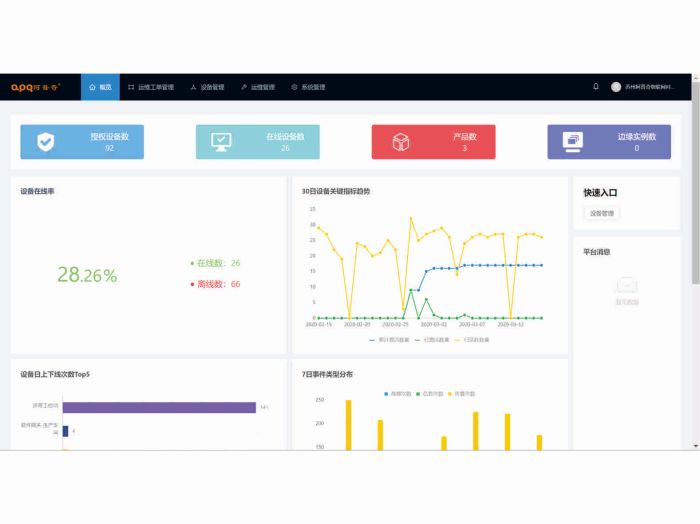This screenshot has height=524, width=700.
Task: Click the user avatar in the top bar
Action: tap(616, 87)
